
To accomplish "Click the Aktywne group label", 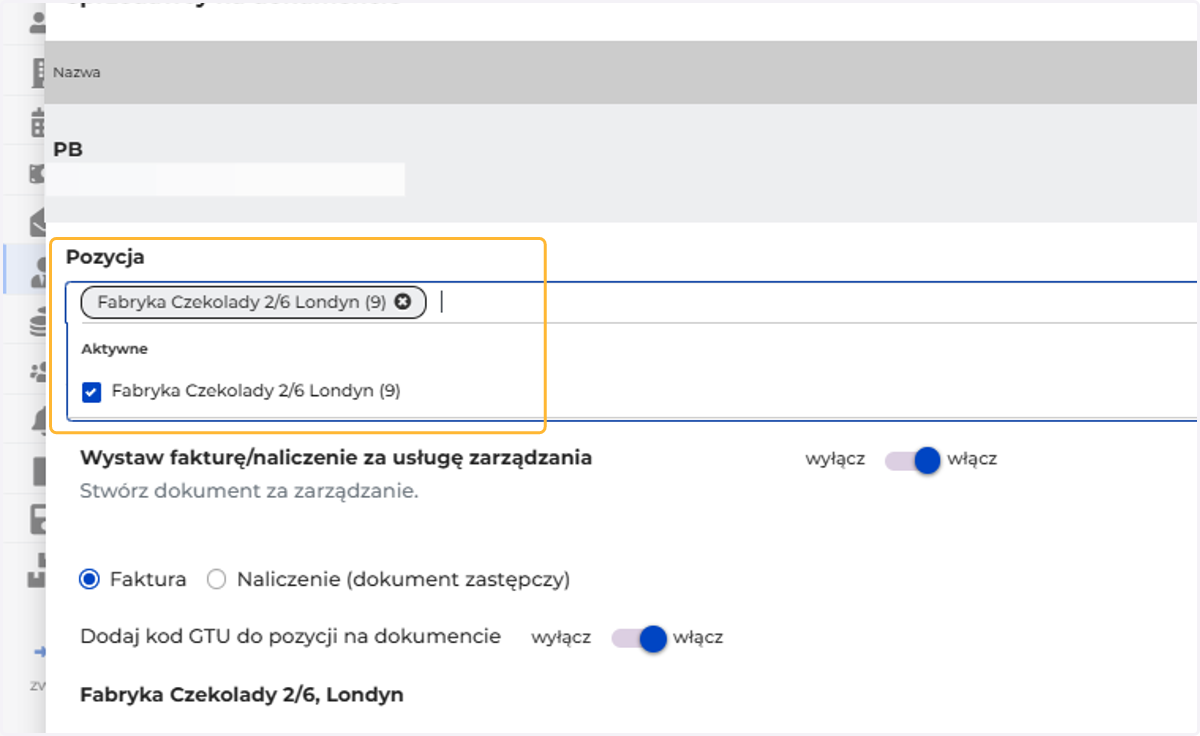I will (x=115, y=349).
